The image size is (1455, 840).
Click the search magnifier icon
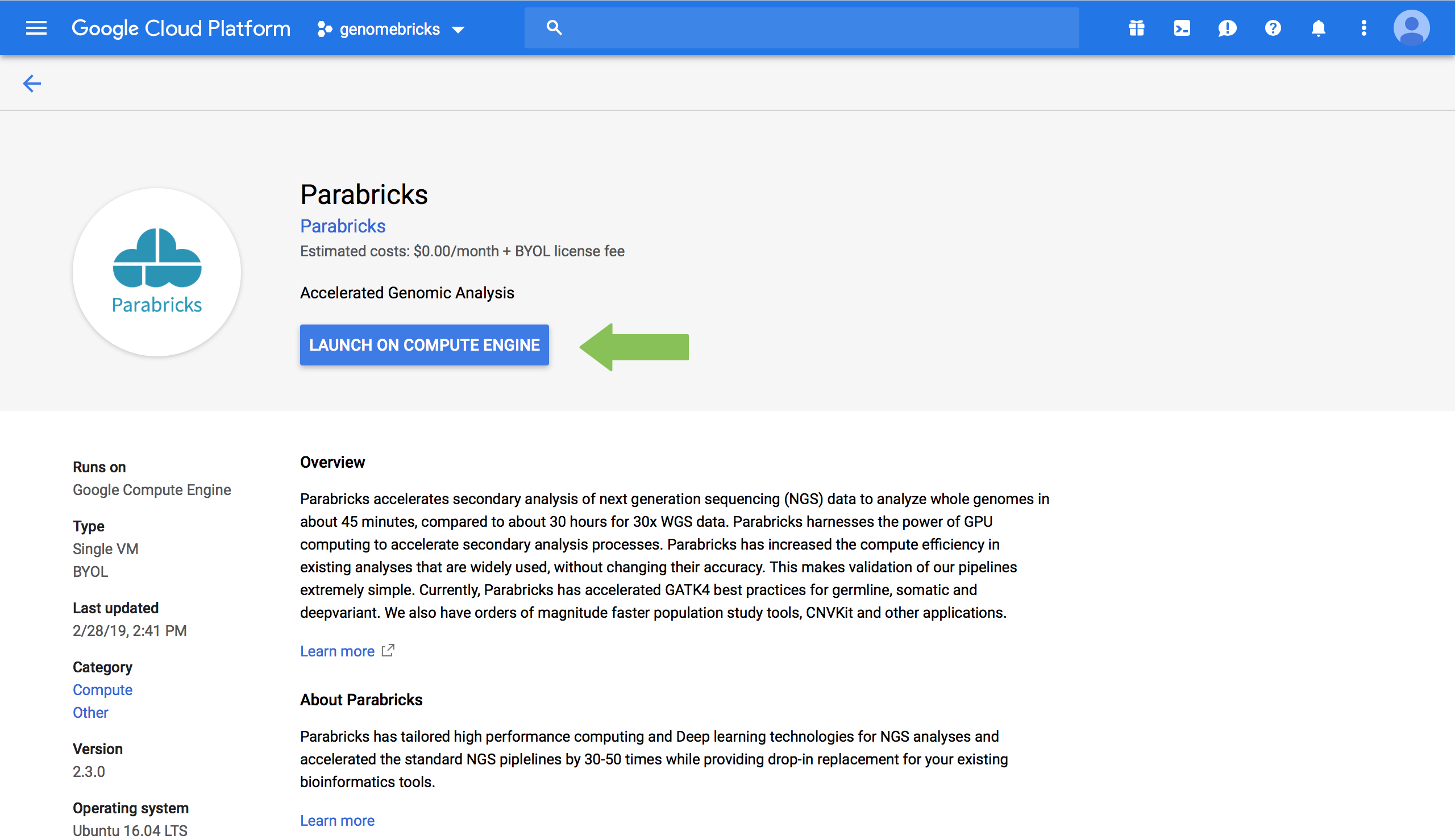click(554, 28)
